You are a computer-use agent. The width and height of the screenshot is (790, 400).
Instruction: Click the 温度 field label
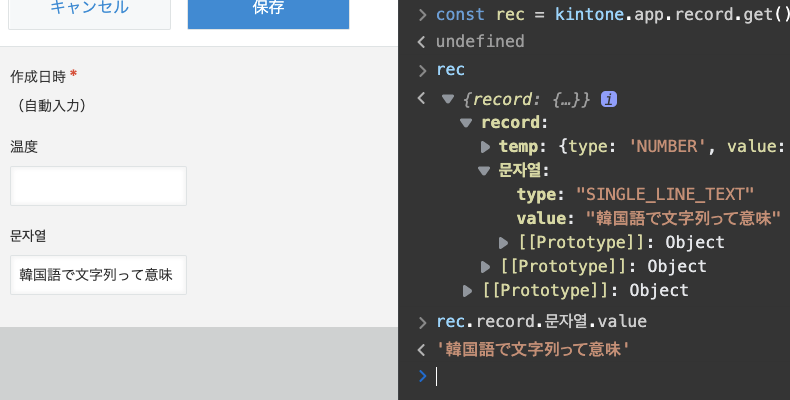pos(24,147)
